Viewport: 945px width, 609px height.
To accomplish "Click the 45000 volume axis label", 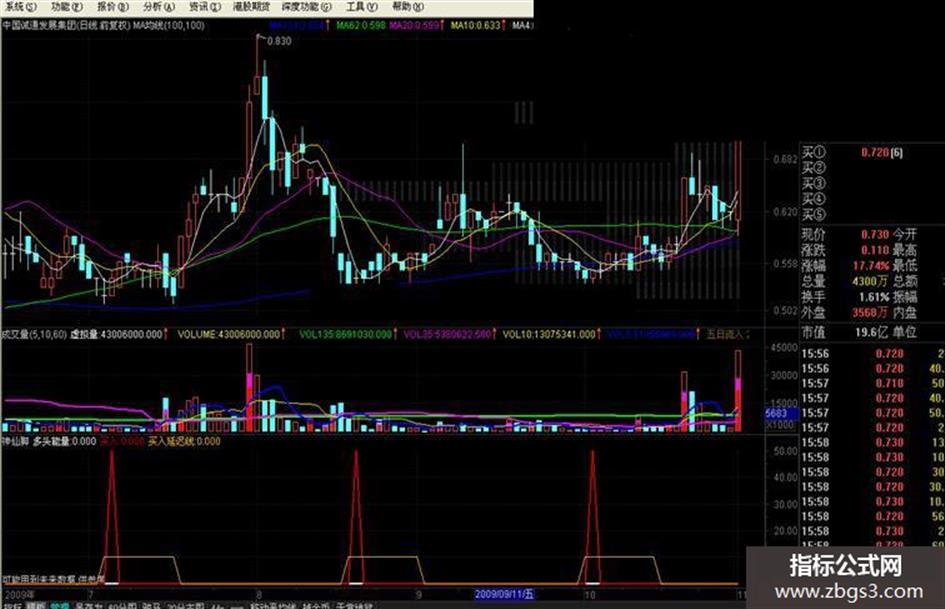I will tap(784, 347).
